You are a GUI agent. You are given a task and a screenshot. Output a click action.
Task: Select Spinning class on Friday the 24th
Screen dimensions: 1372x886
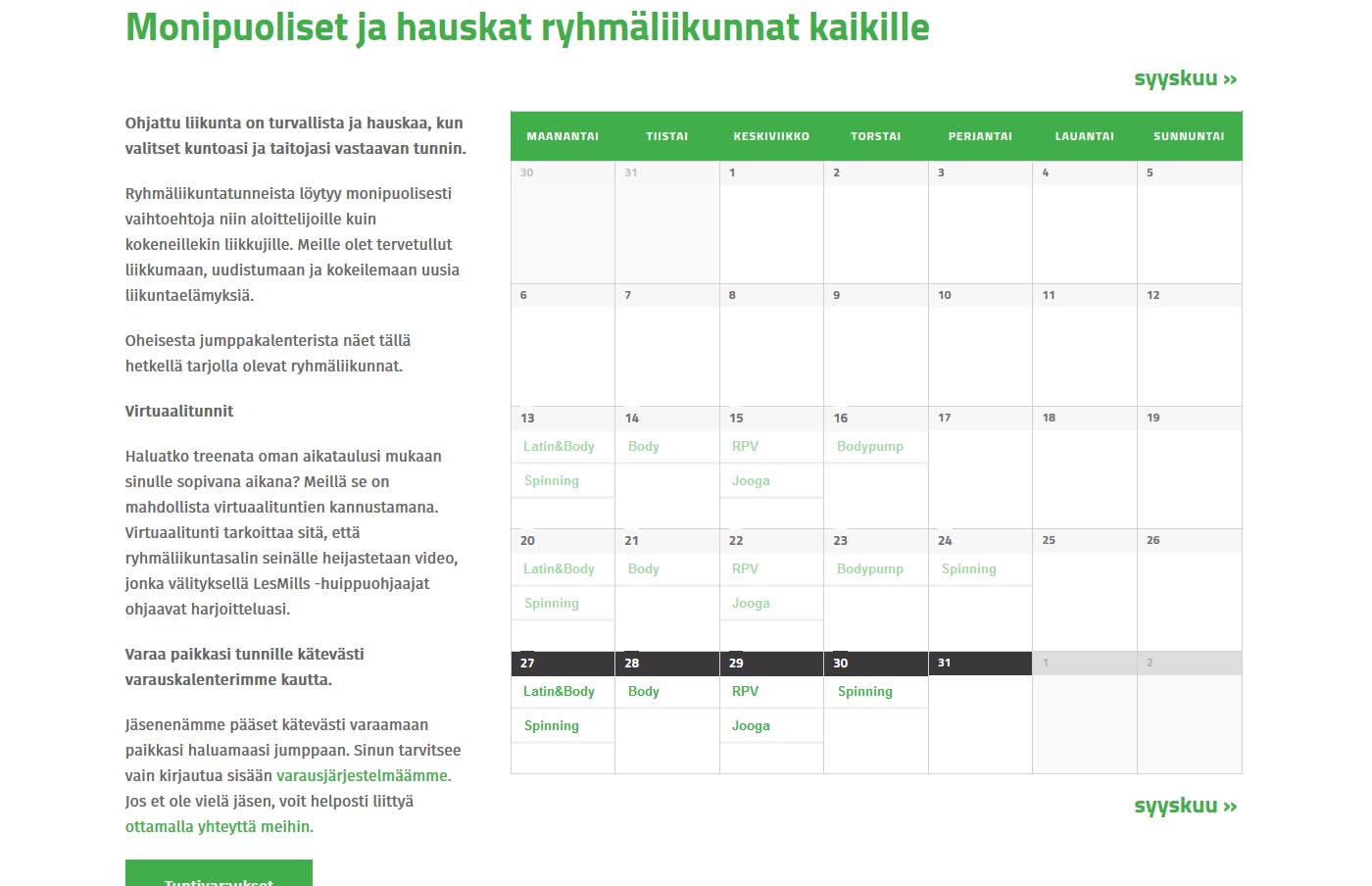coord(968,568)
